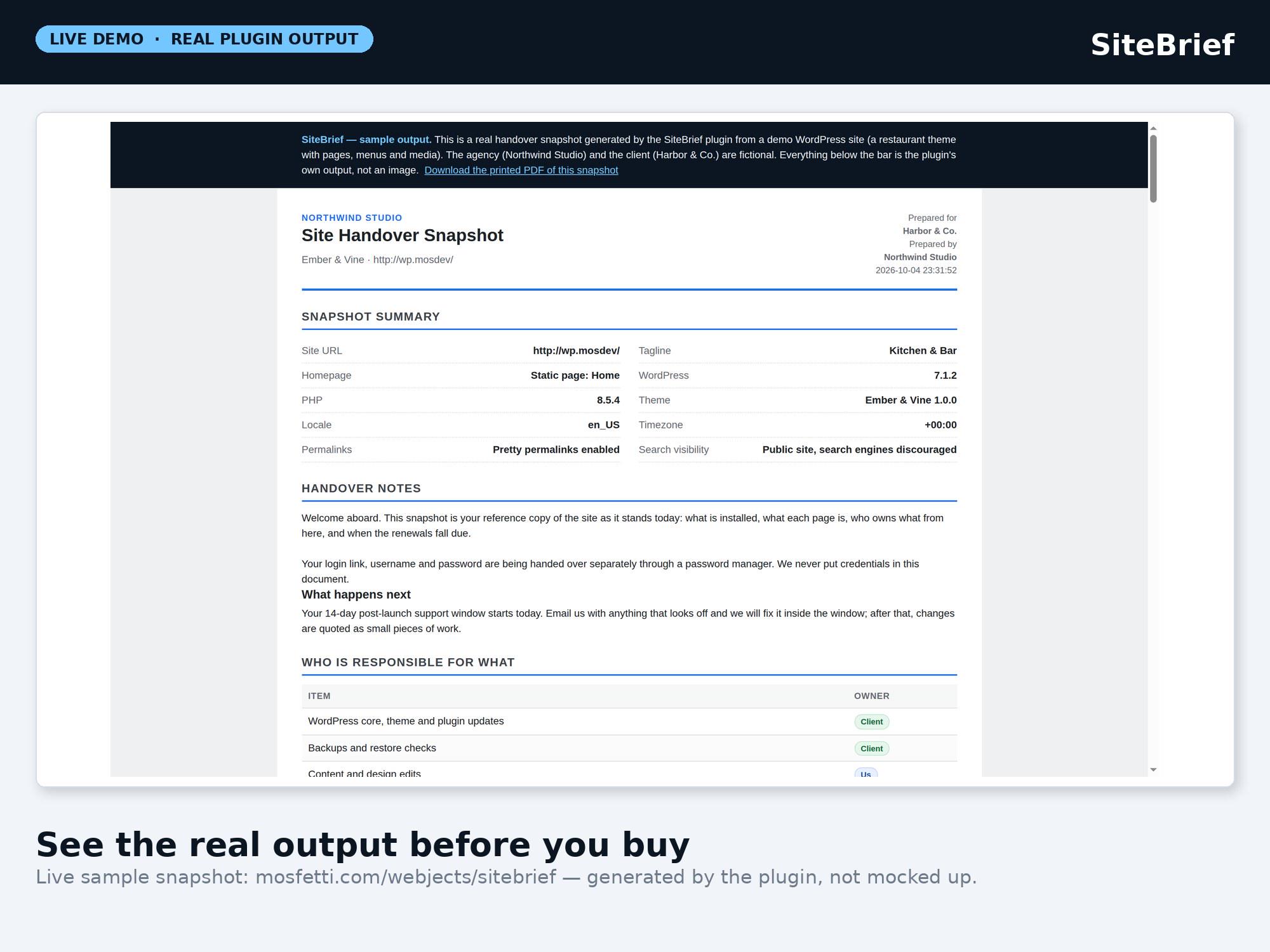Screen dimensions: 1270x952
Task: Click 'Pretty permalinks enabled' value
Action: click(556, 449)
